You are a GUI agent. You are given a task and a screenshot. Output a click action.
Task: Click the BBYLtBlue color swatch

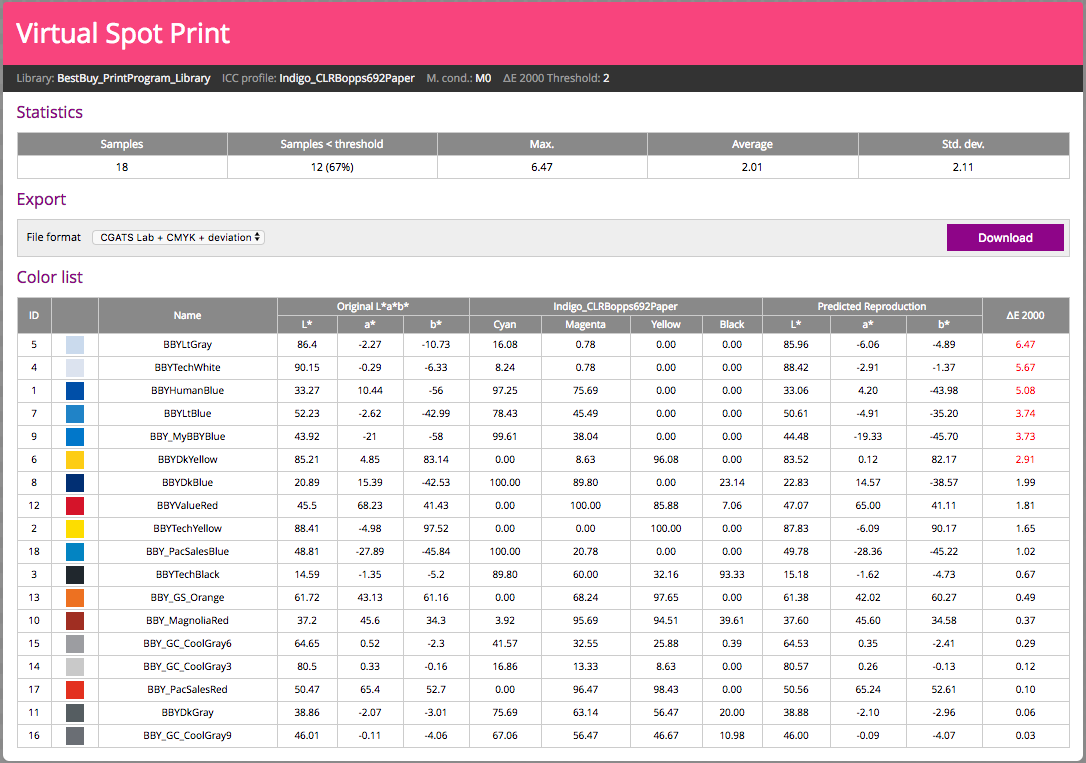tap(75, 413)
